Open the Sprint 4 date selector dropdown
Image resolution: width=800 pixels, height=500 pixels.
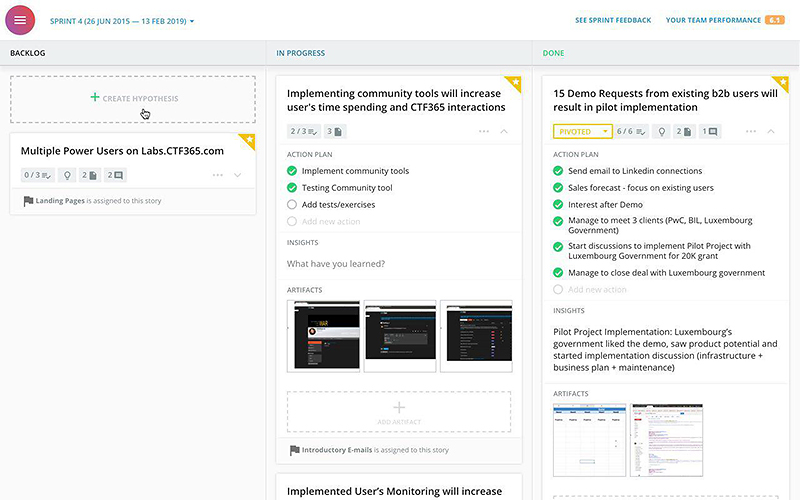point(122,21)
